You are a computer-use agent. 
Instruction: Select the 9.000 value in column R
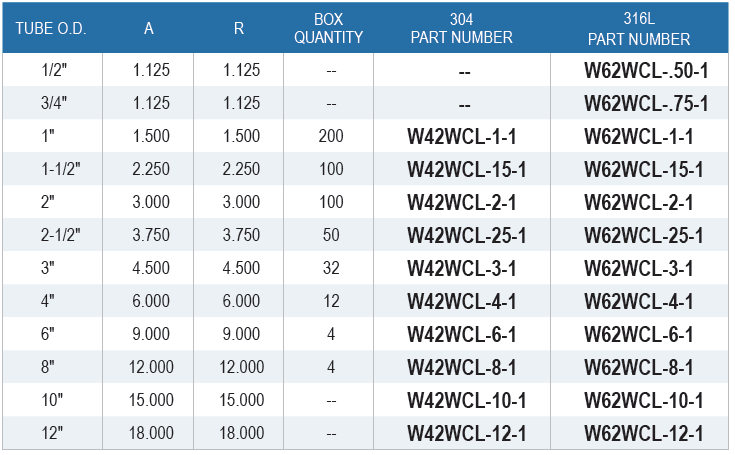coord(241,334)
